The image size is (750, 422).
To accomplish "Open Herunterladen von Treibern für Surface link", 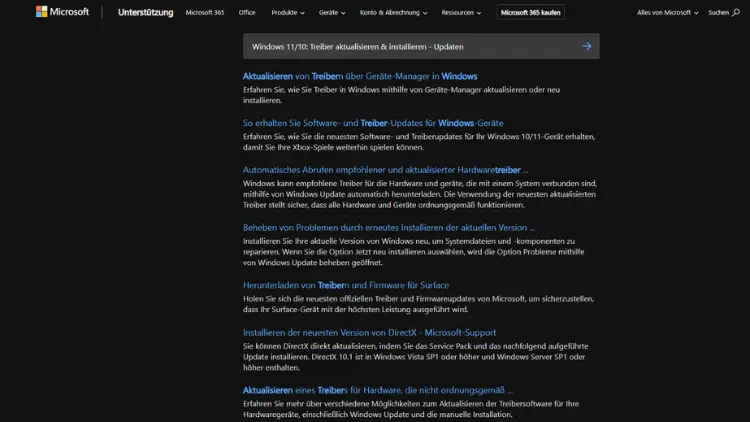I will pyautogui.click(x=346, y=285).
